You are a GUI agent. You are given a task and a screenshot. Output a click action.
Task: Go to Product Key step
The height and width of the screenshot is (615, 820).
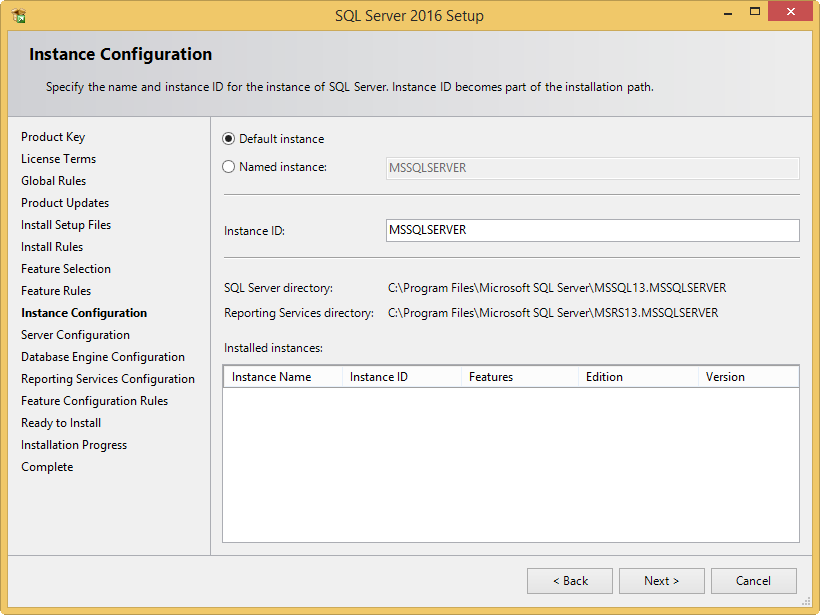(x=53, y=137)
